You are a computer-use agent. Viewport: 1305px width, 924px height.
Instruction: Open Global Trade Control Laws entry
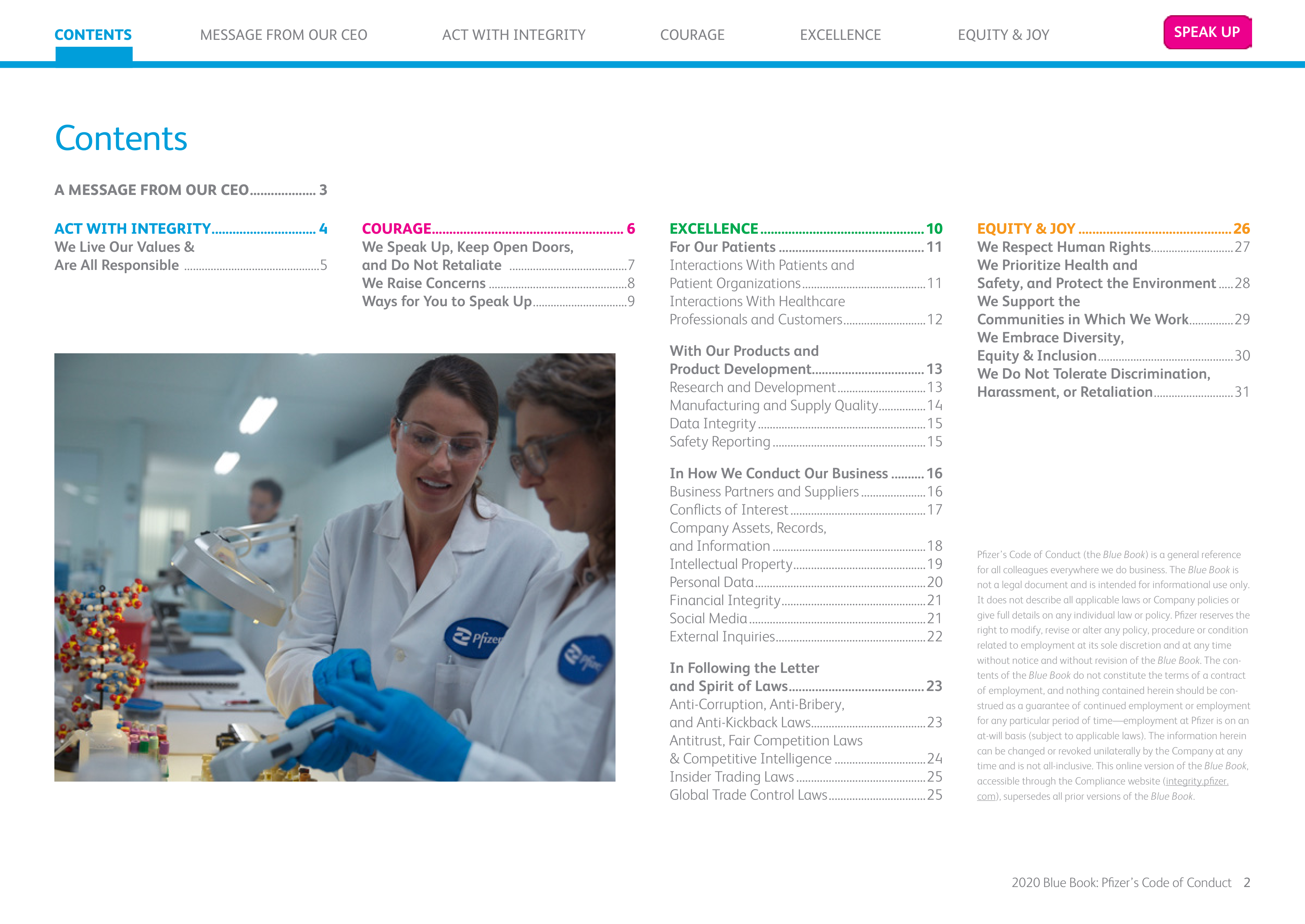coord(806,795)
